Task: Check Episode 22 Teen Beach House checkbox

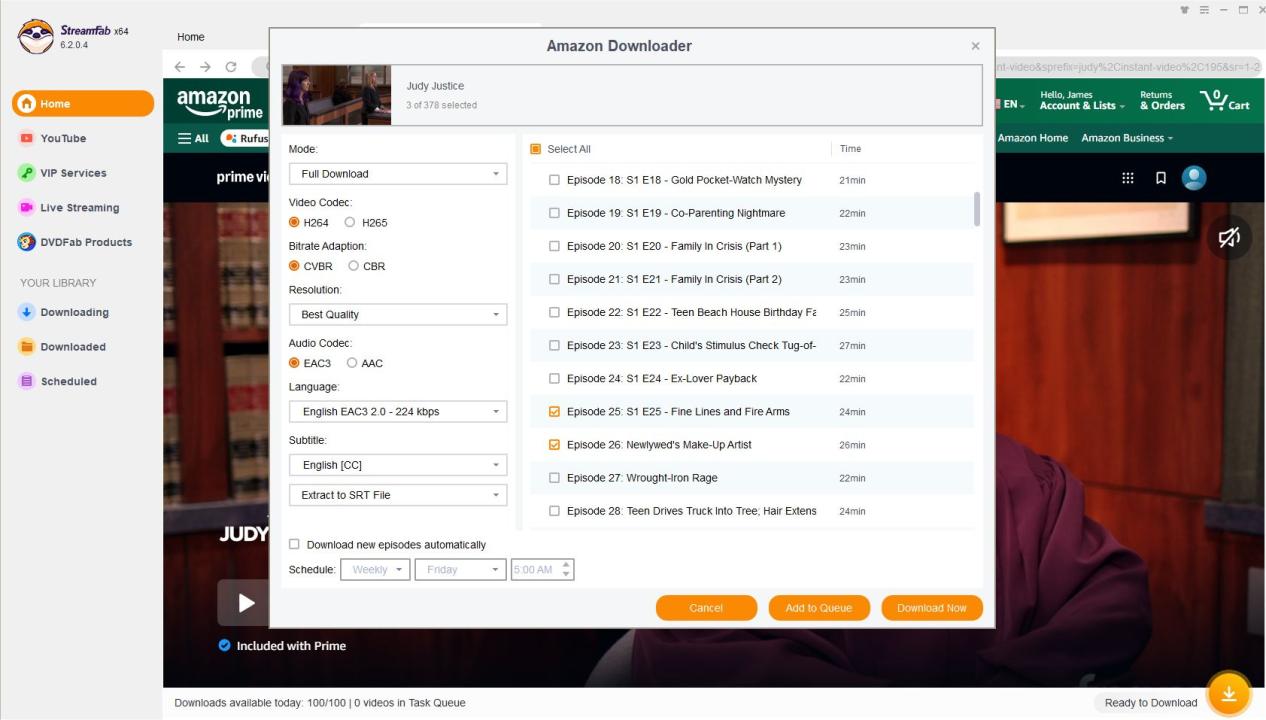Action: click(x=554, y=312)
